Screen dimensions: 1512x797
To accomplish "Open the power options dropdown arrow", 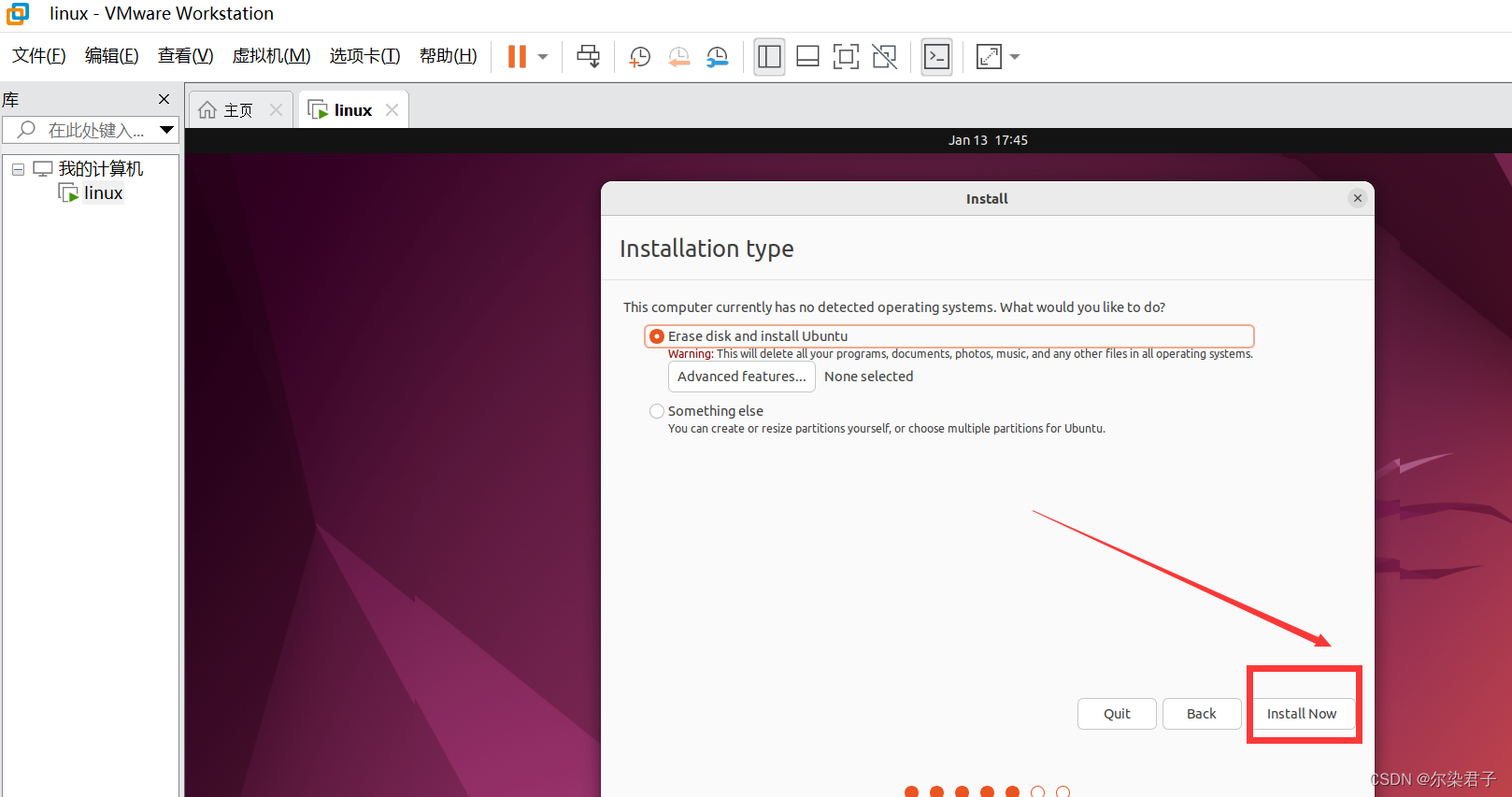I will coord(543,57).
